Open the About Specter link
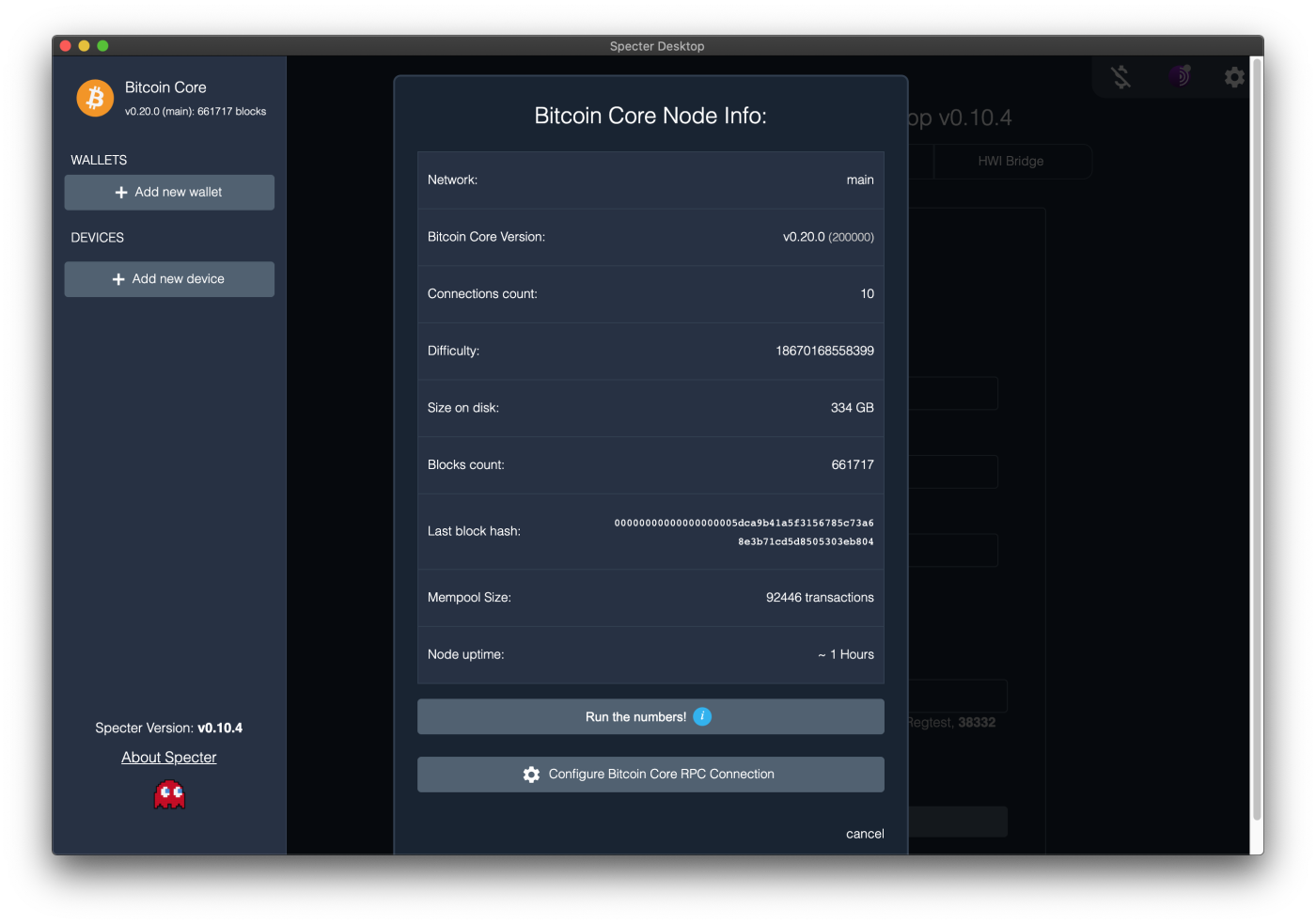1316x924 pixels. tap(169, 758)
